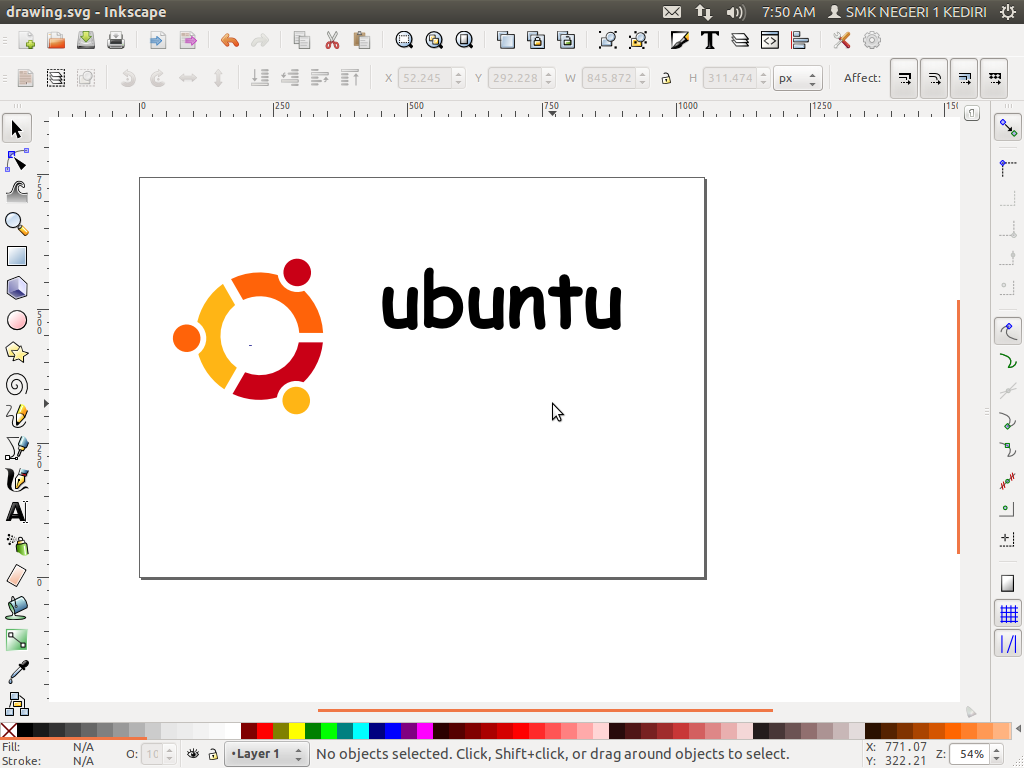
Task: Choose the Calligraphy tool
Action: point(16,480)
